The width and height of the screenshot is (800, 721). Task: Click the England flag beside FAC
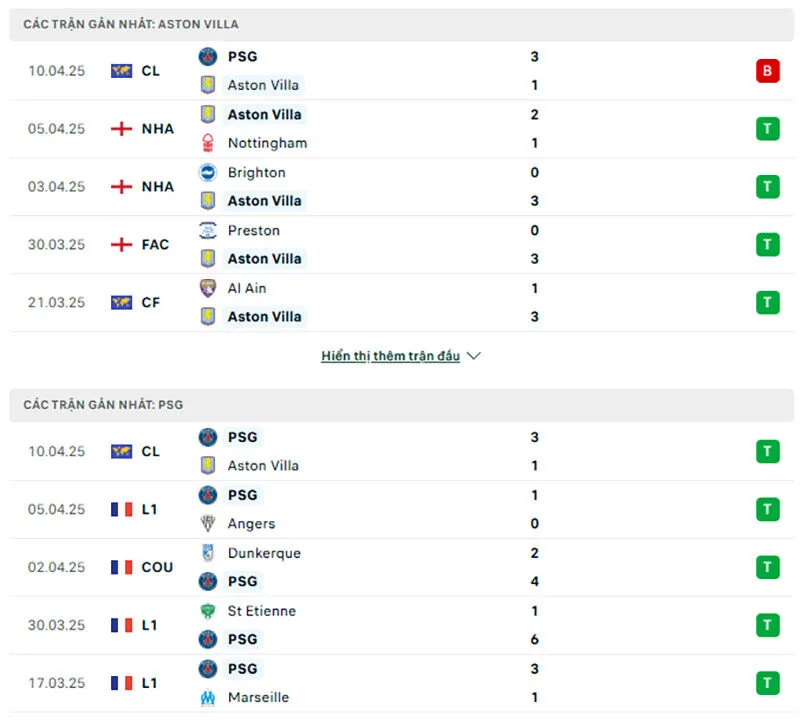[121, 244]
